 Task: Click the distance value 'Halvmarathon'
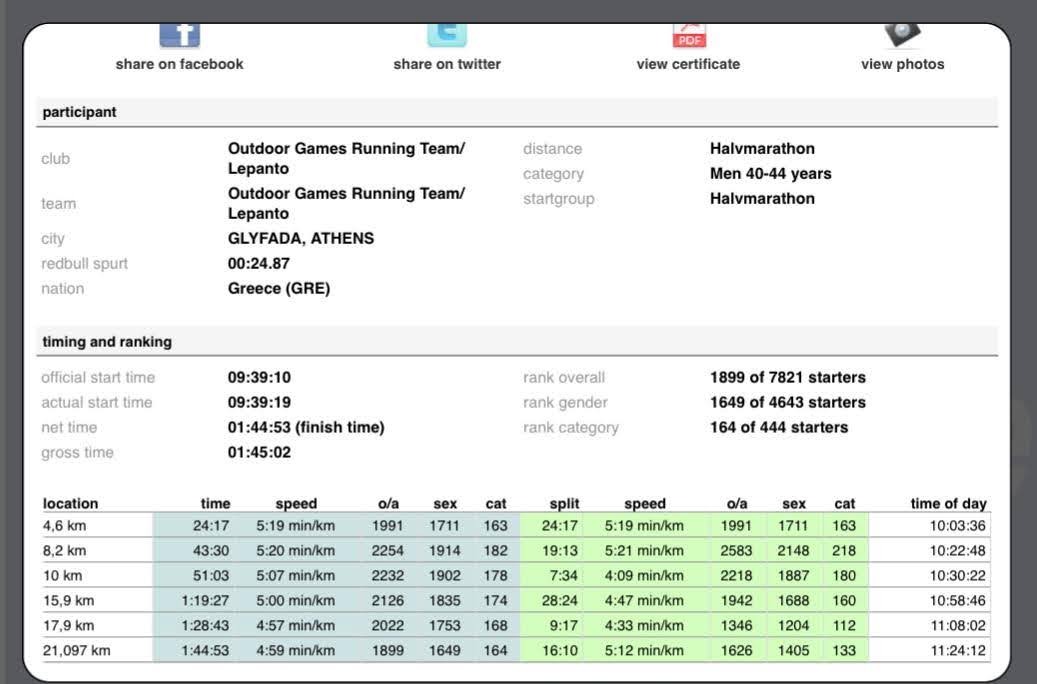point(762,148)
